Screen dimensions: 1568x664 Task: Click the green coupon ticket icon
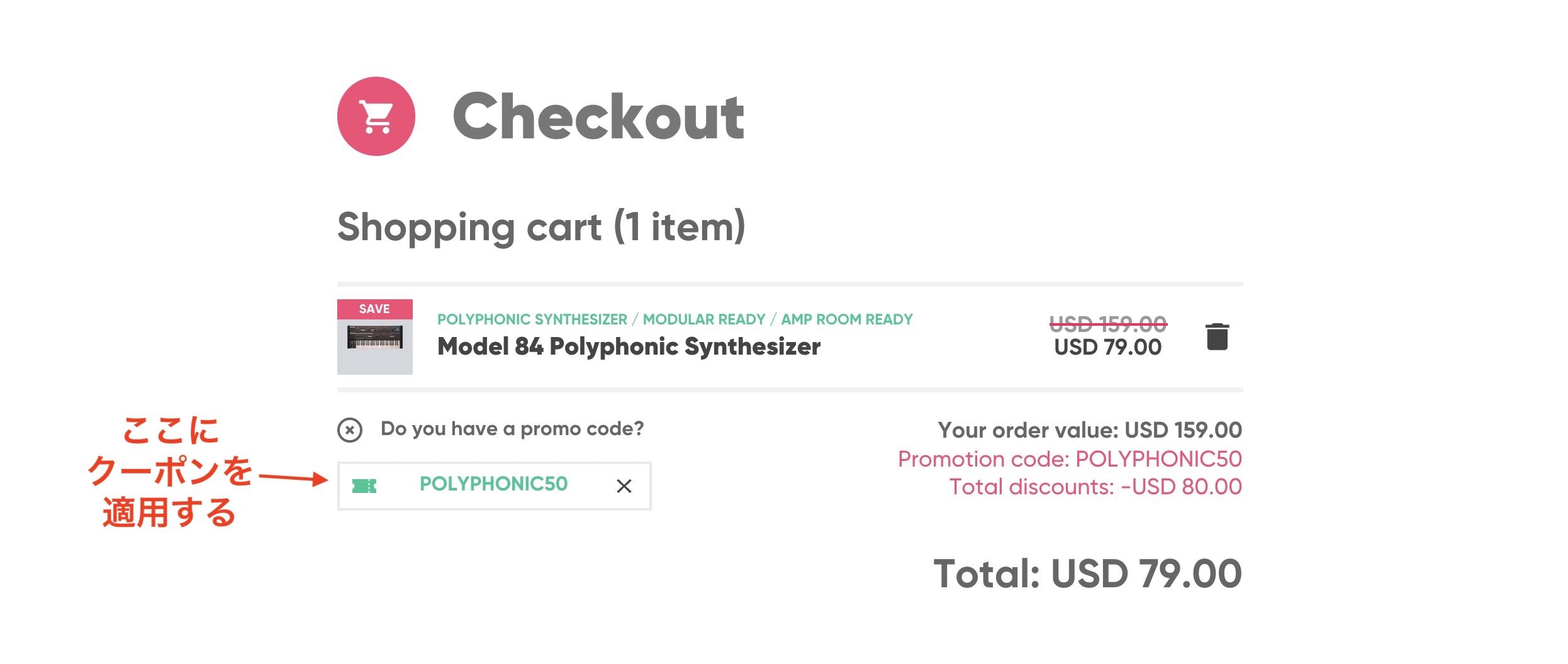click(x=364, y=485)
